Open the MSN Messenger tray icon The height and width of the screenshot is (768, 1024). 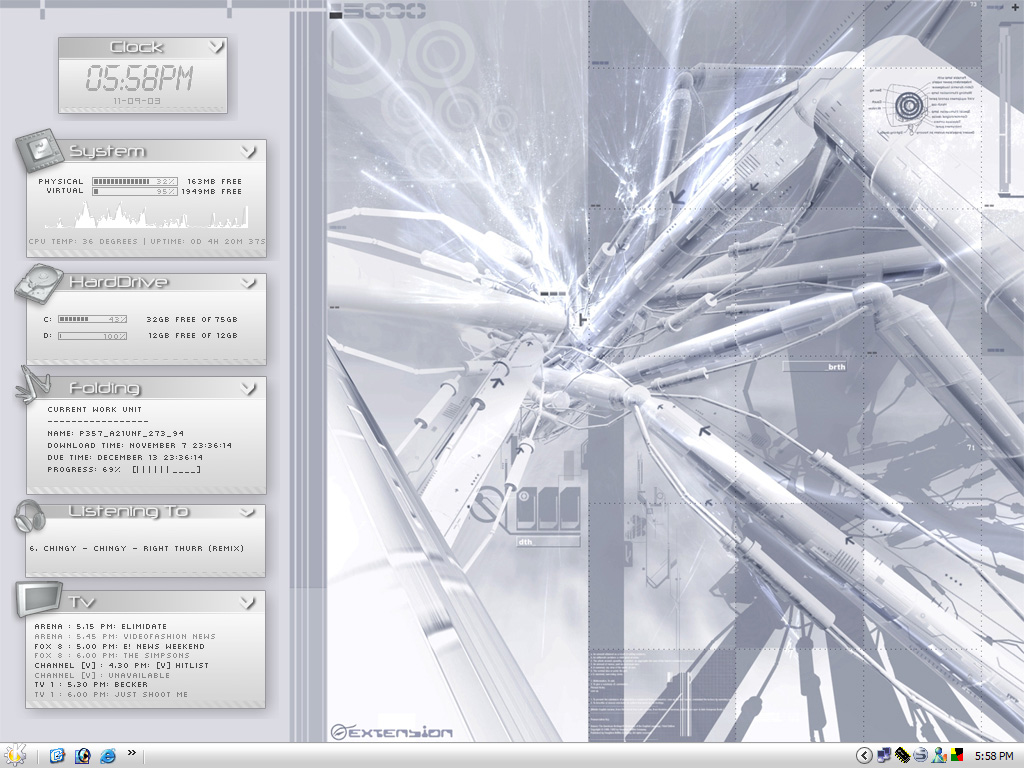940,755
